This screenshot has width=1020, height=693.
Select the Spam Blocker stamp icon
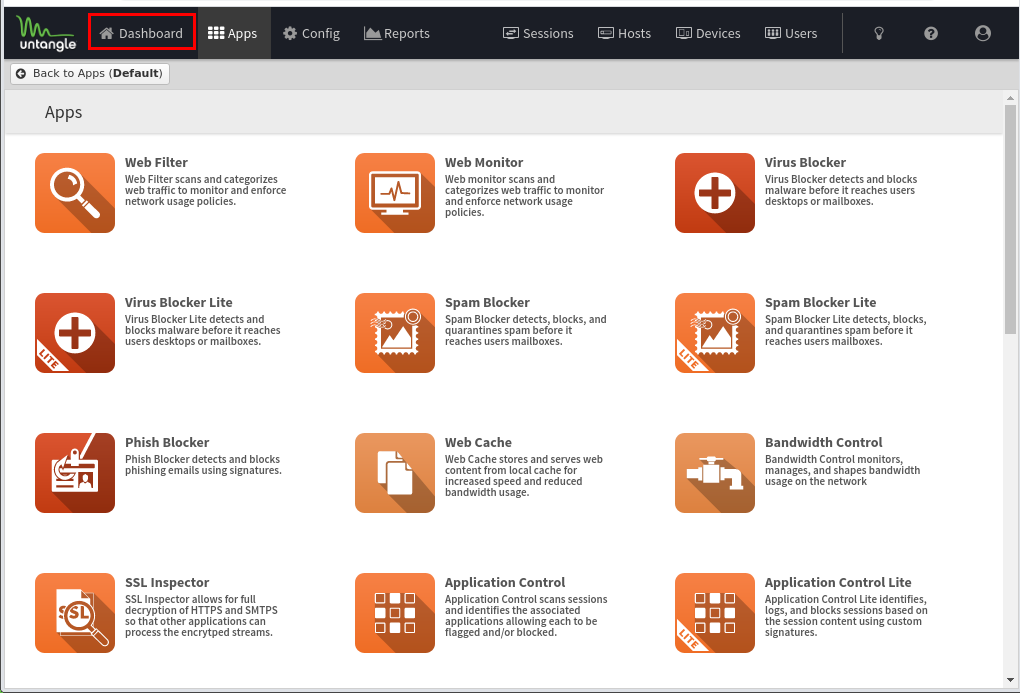395,333
